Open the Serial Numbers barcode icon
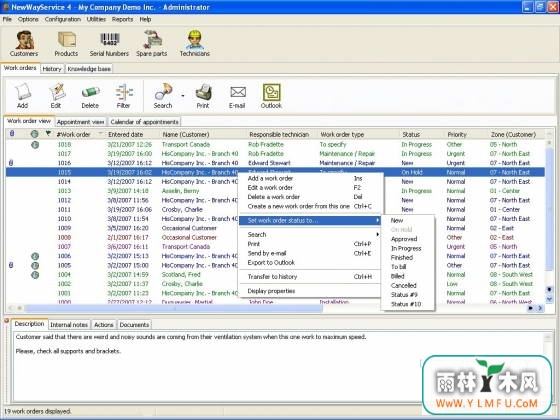 (x=109, y=44)
